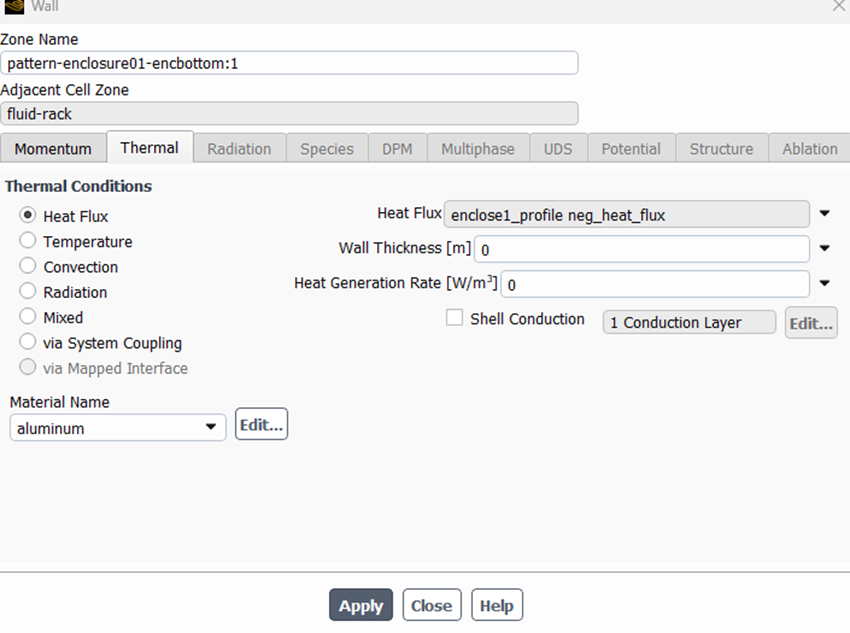Open the Thermal tab
850x633 pixels.
(x=149, y=148)
